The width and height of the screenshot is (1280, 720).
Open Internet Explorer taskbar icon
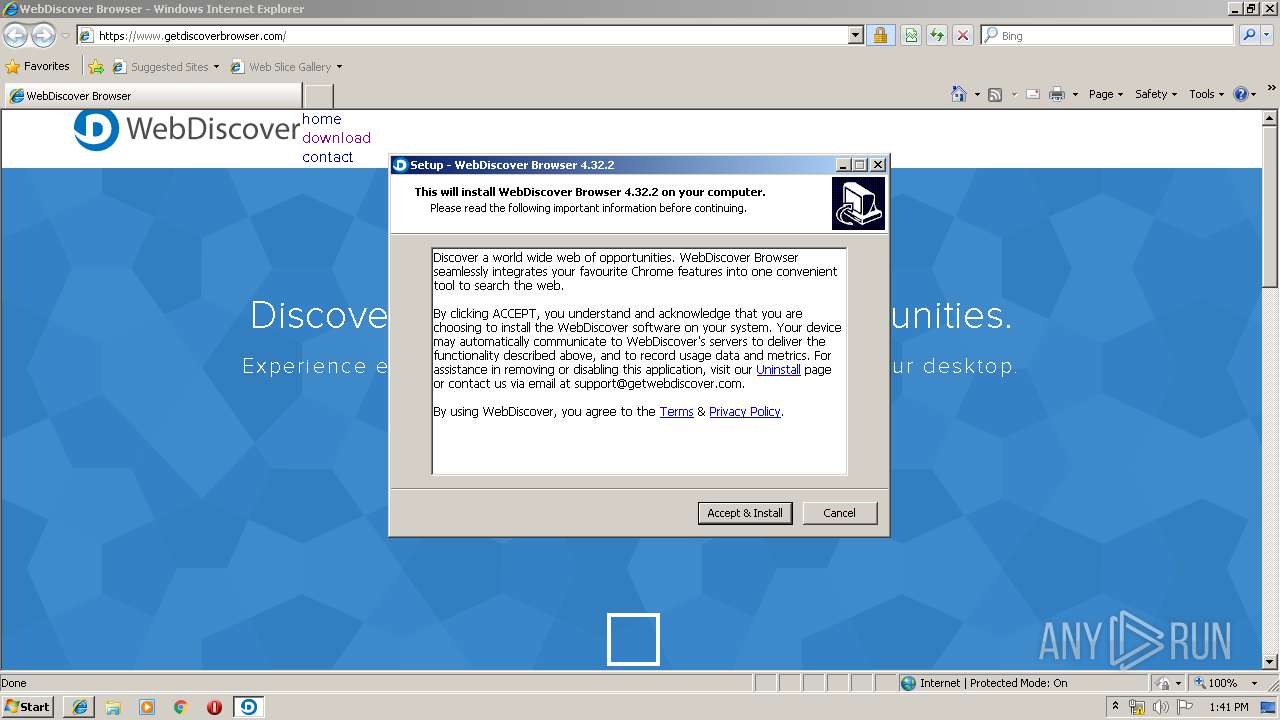click(80, 707)
